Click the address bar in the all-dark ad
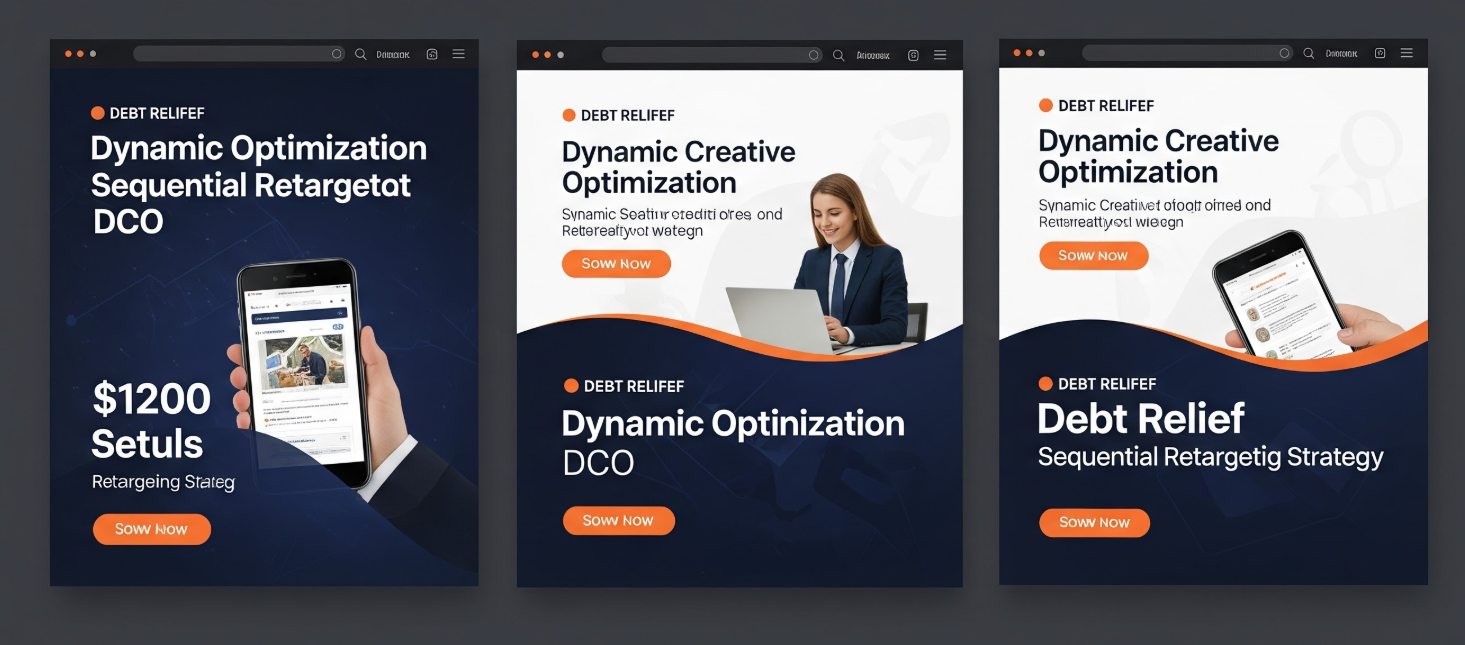The height and width of the screenshot is (645, 1465). (238, 54)
